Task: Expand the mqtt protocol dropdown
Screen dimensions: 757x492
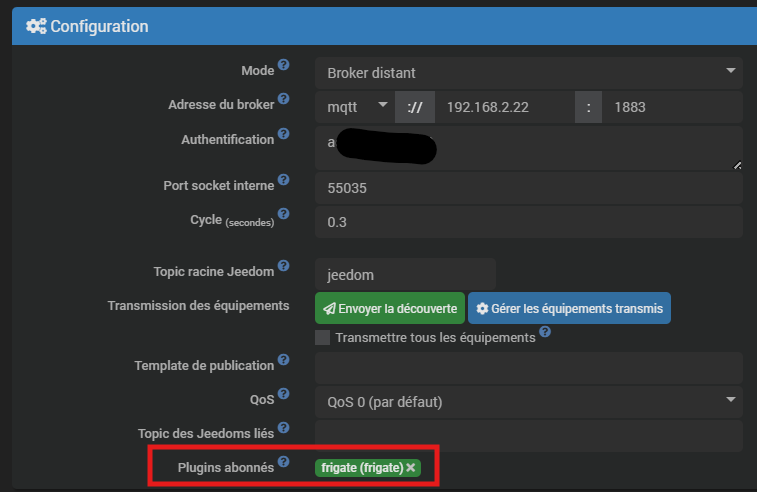Action: click(x=355, y=107)
